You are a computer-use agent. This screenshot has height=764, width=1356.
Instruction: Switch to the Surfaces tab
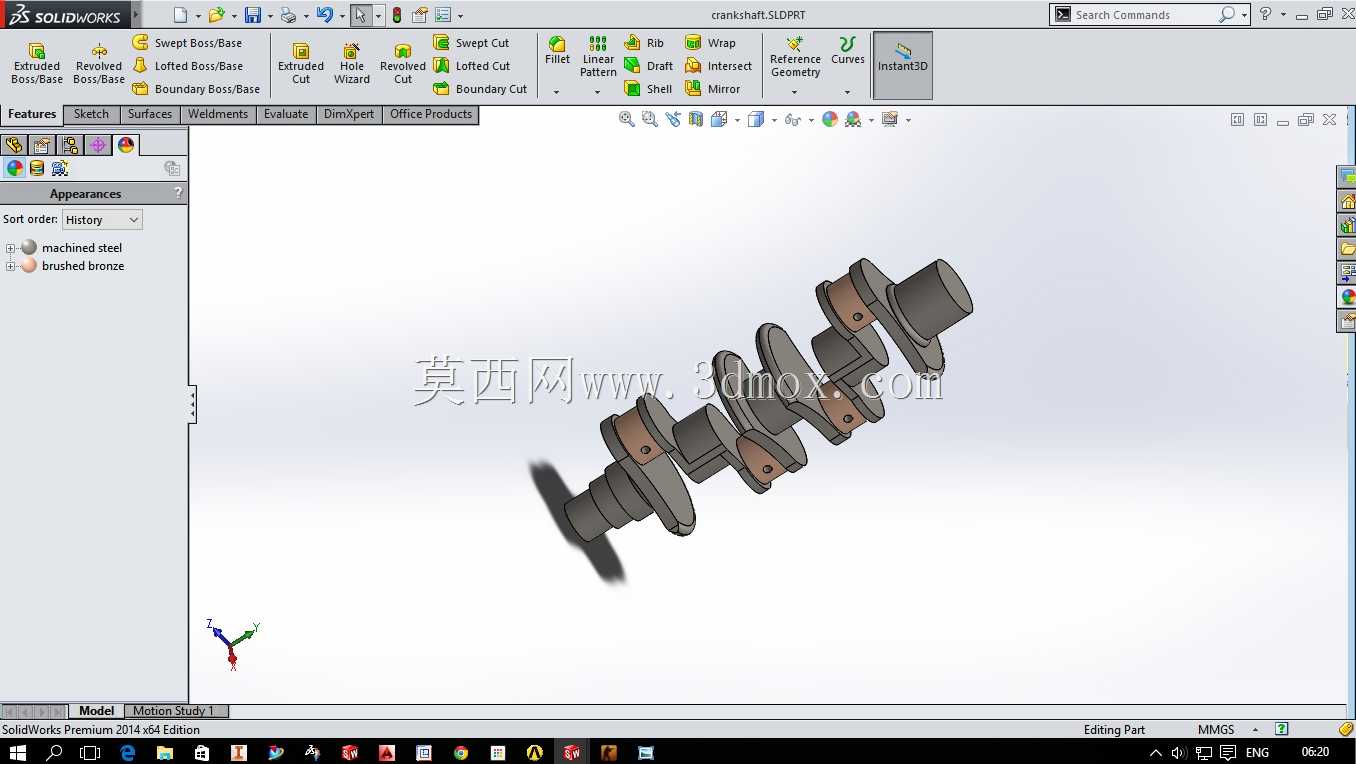click(150, 115)
